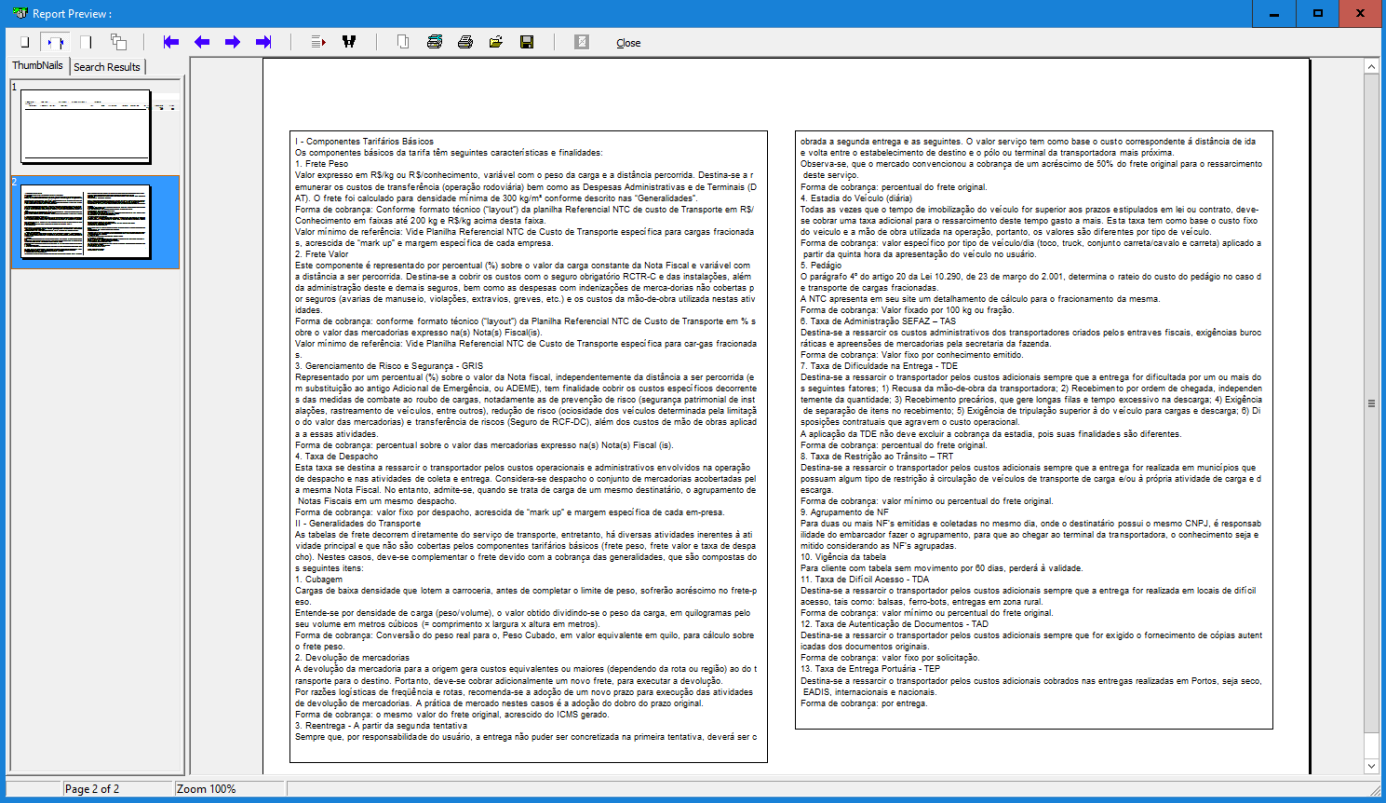The height and width of the screenshot is (803, 1386).
Task: Click the multiple pages view icon
Action: (x=118, y=42)
